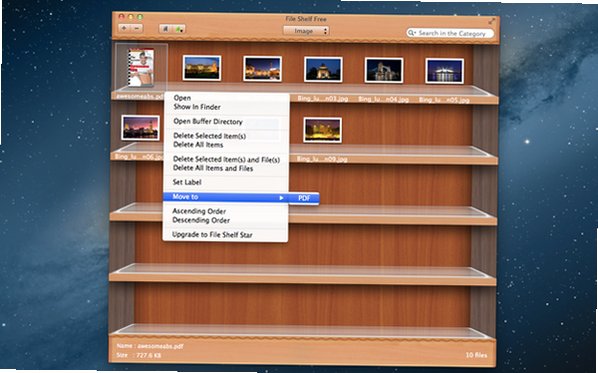Click the minus remove button in toolbar
598x373 pixels.
tap(137, 29)
